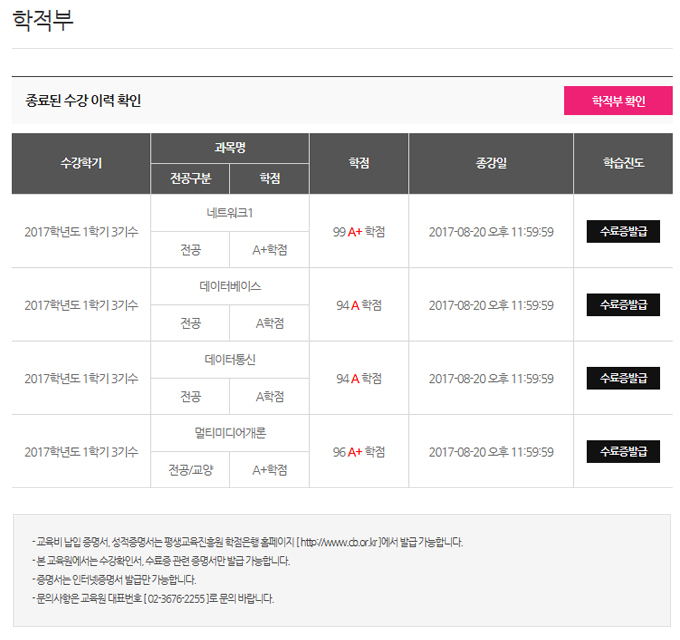Viewport: 680px width, 640px height.
Task: Click the 과목명 column header
Action: pos(230,147)
